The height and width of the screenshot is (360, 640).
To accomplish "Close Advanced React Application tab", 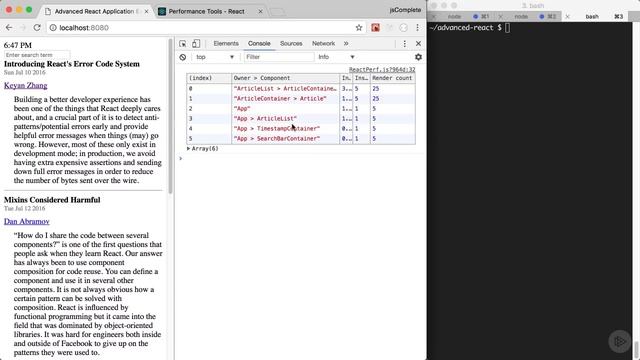I will pos(146,11).
